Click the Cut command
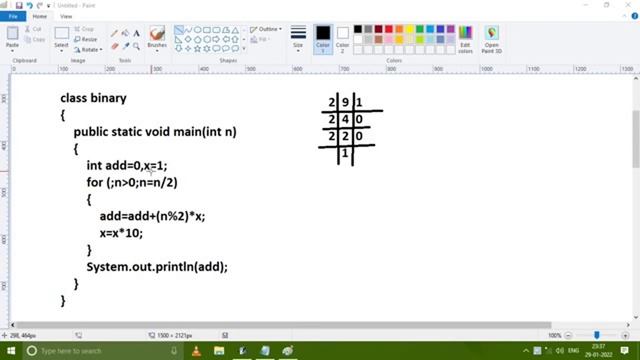This screenshot has width=640, height=360. coord(33,29)
